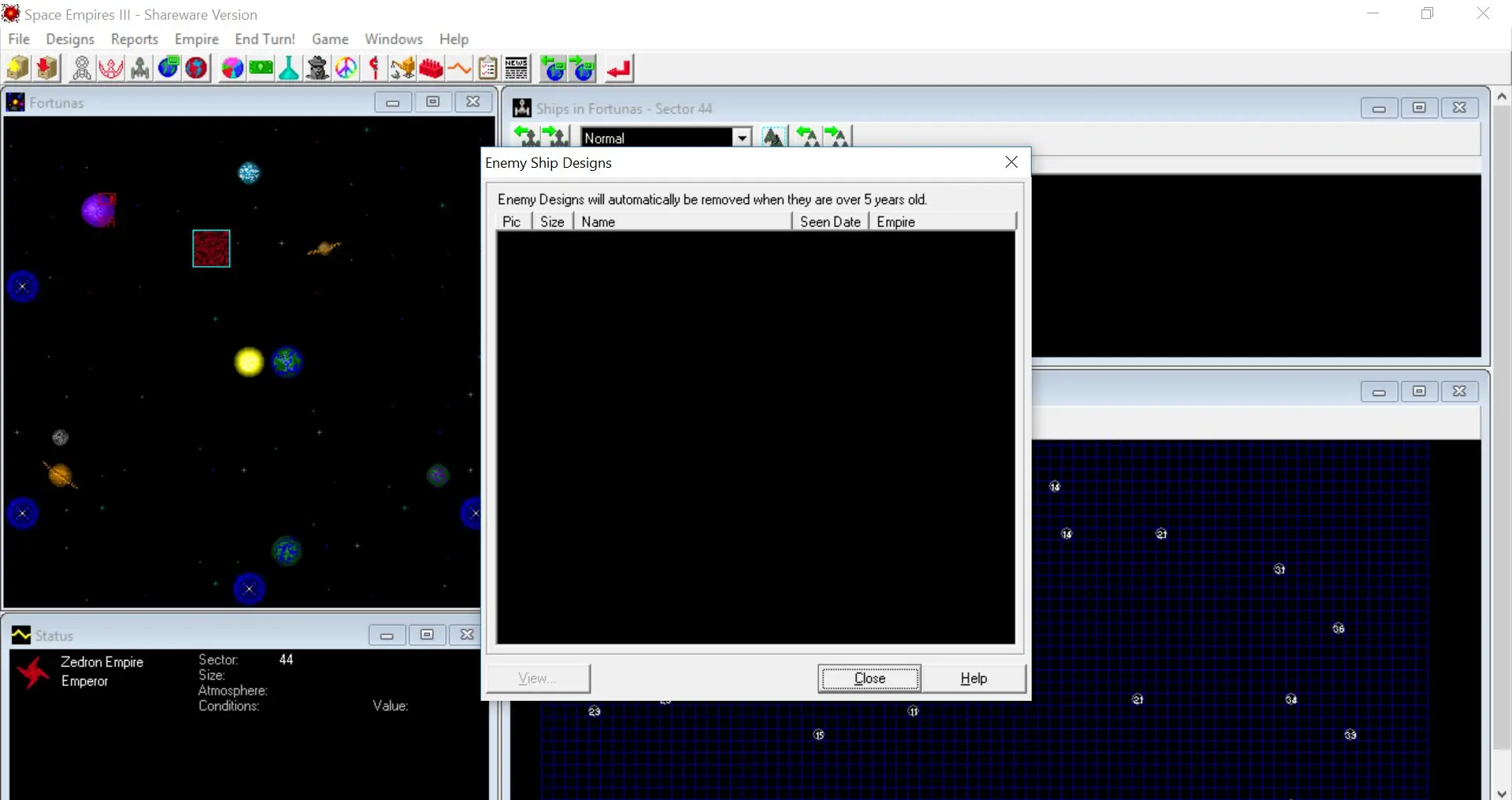Click previous ship icon in Ships window toolbar
This screenshot has width=1512, height=800.
(526, 136)
